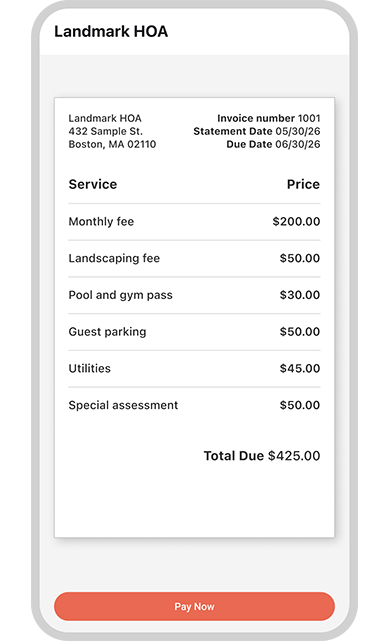Select the Invoice number 1001 text

click(x=269, y=118)
